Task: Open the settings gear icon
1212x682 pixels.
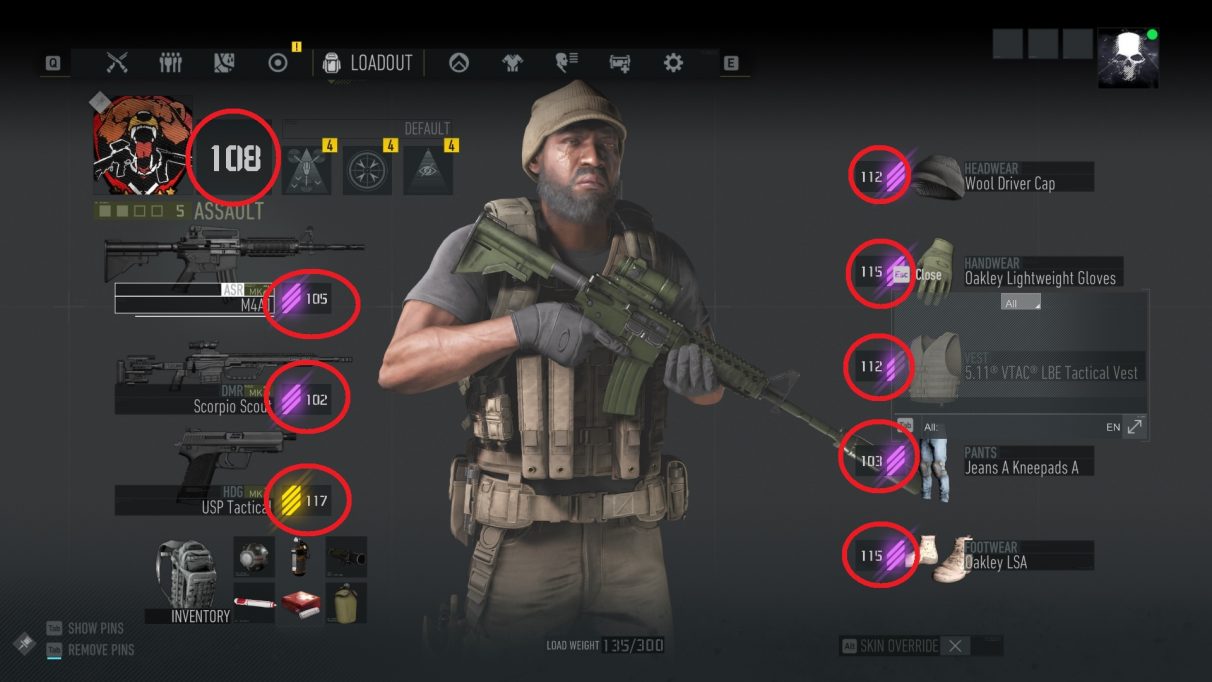Action: (673, 63)
